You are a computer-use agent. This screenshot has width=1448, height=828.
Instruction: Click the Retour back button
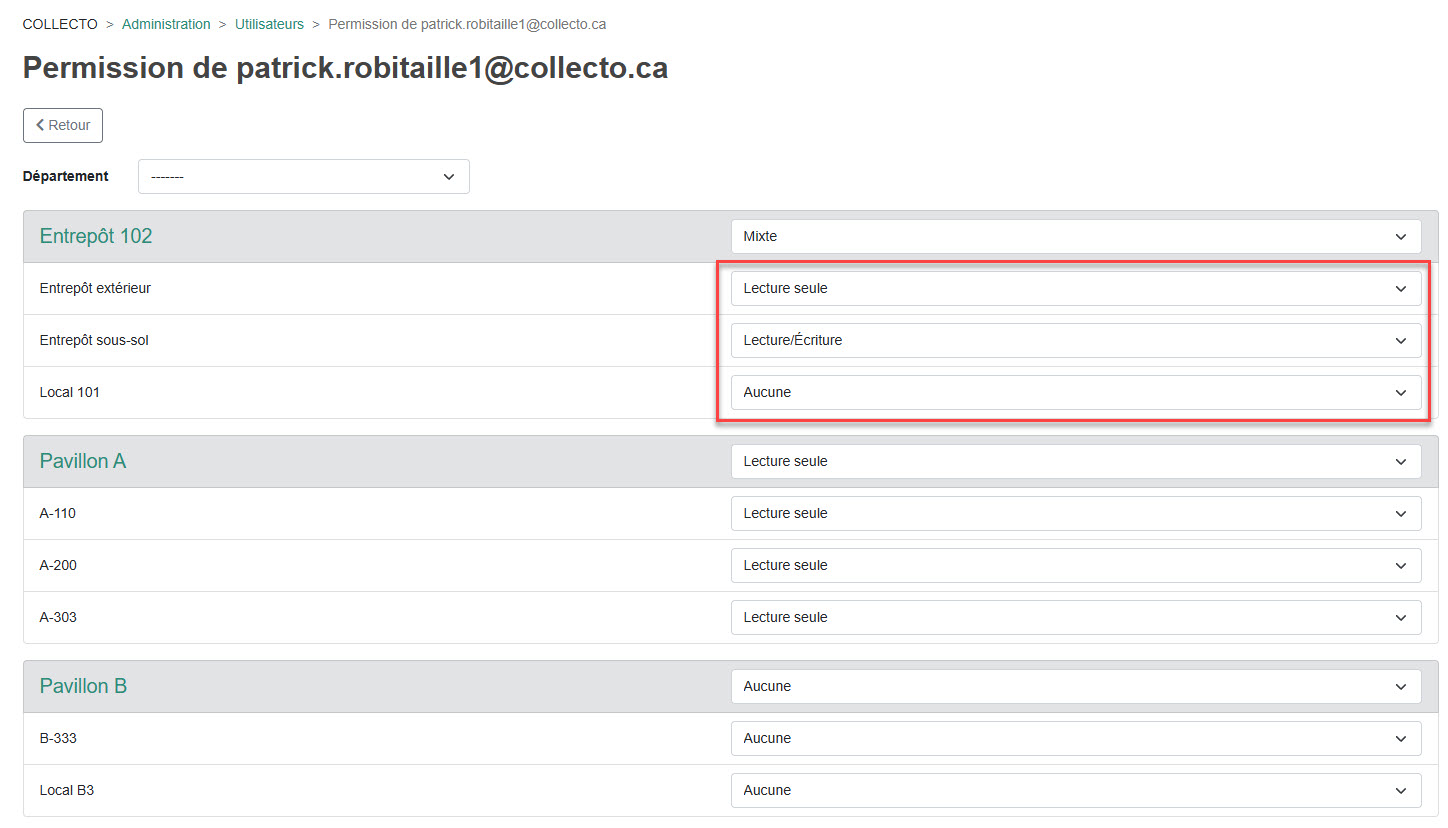tap(63, 125)
